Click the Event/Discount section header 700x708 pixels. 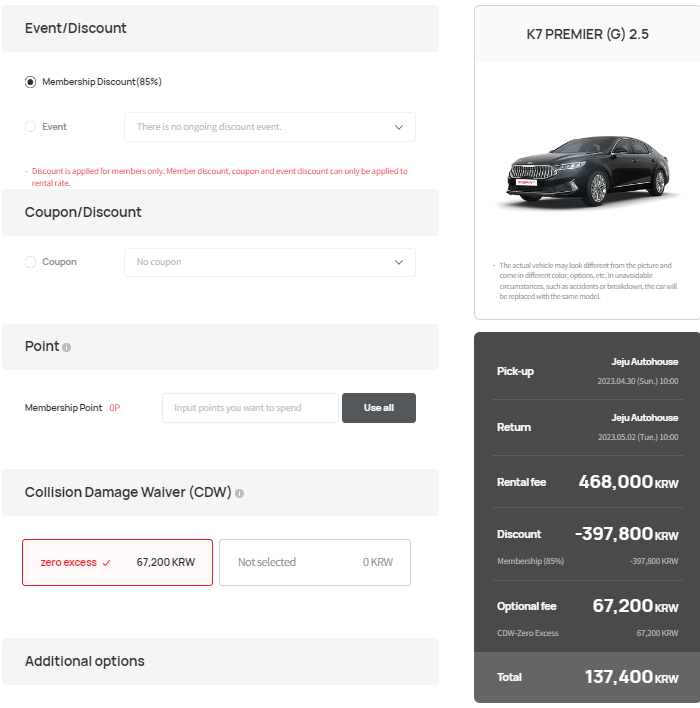tap(220, 28)
